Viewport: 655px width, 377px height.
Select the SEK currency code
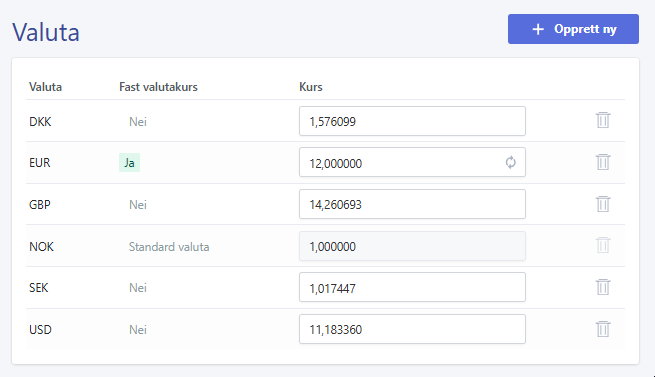(x=38, y=288)
